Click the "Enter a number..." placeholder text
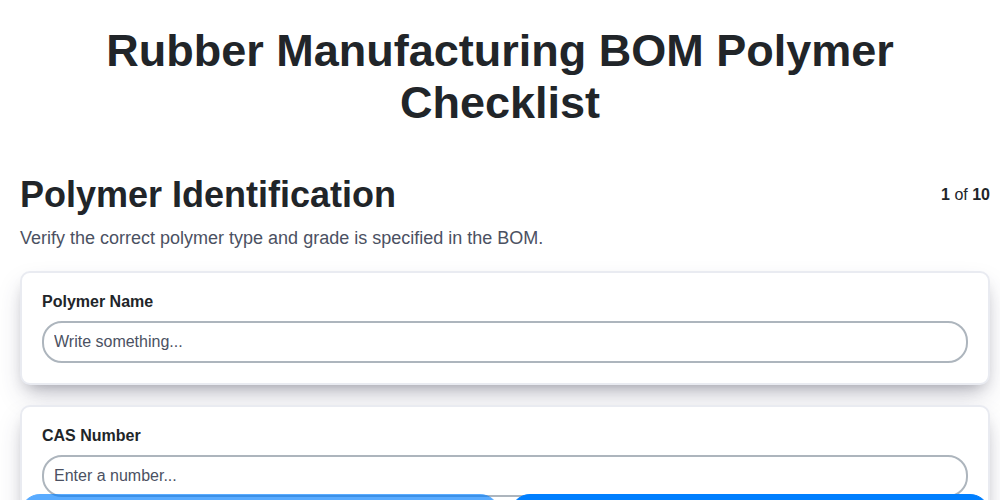This screenshot has width=1000, height=500. [115, 476]
